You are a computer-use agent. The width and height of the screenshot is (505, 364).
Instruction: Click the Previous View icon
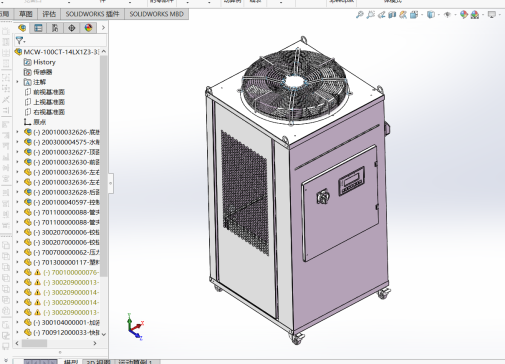point(381,15)
